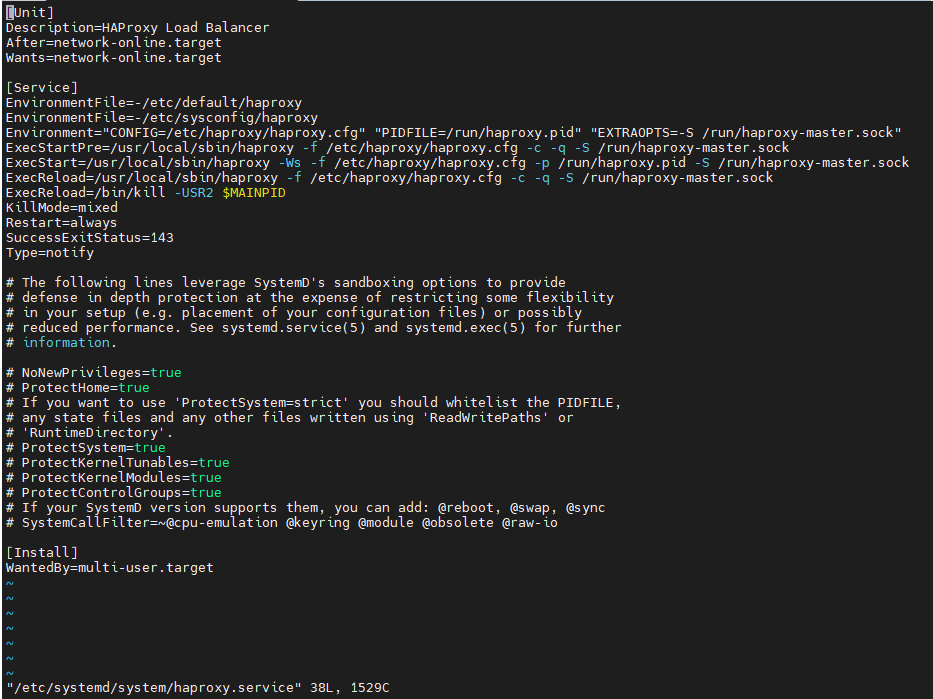Click the '@reboot, @swap, @sync' comment line
Viewport: 933px width, 699px height.
(x=306, y=507)
